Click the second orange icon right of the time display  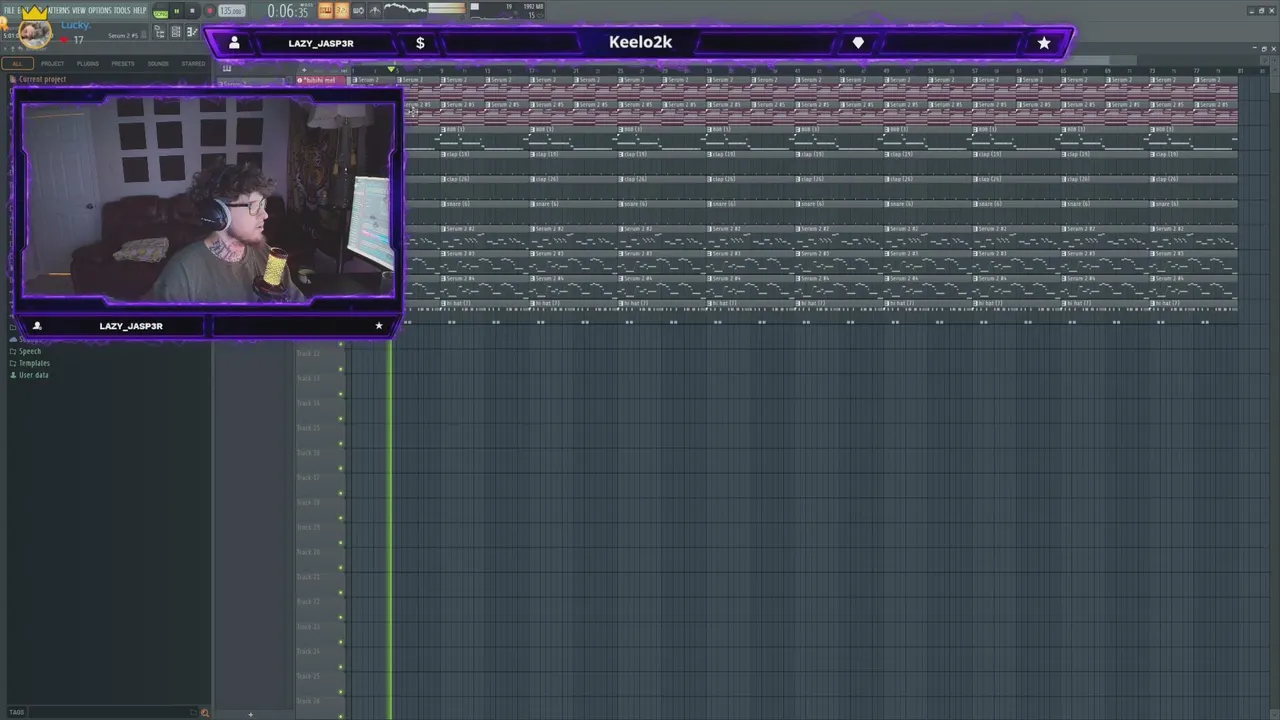(342, 11)
